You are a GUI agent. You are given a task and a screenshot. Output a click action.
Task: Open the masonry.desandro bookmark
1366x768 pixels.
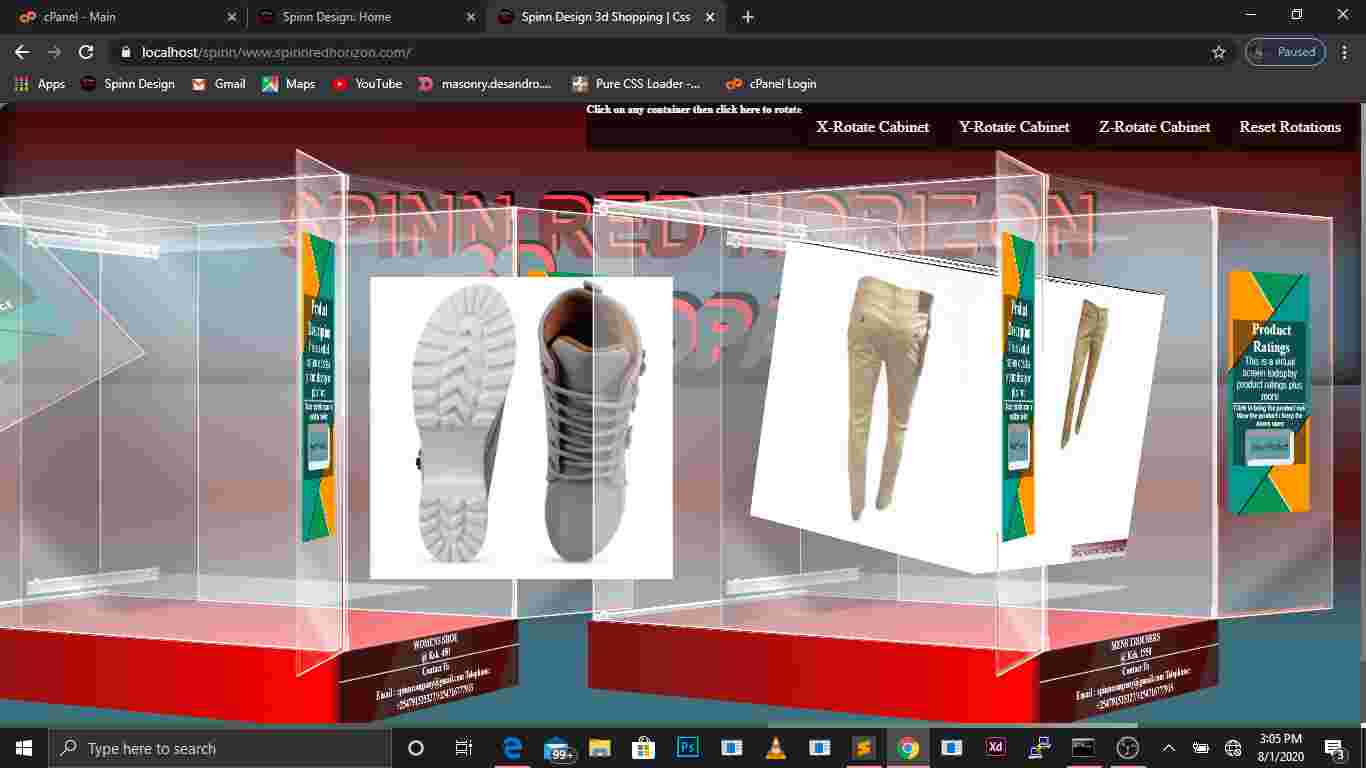coord(484,84)
